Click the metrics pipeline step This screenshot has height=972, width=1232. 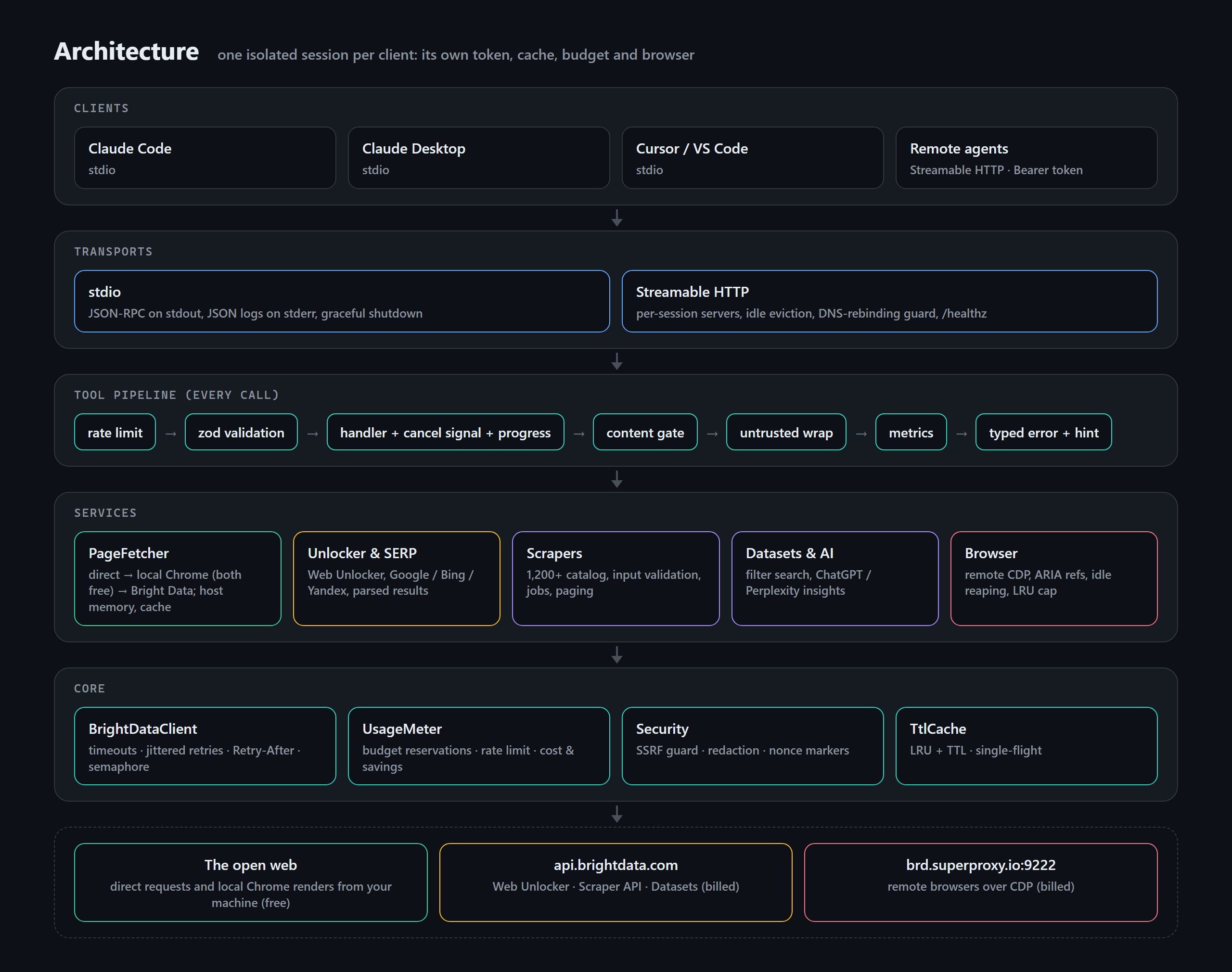pyautogui.click(x=911, y=432)
